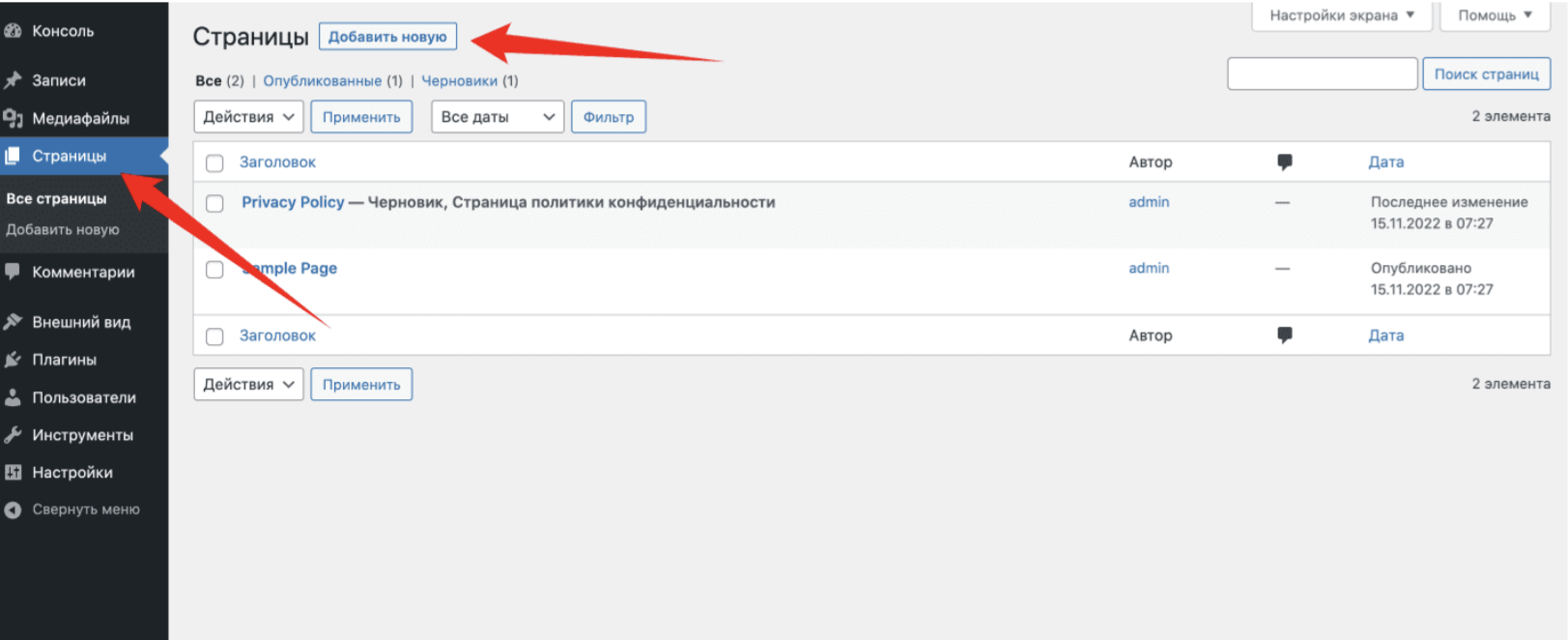Screen dimensions: 1568x640
Task: Click the Консоль dashboard icon
Action: [x=13, y=31]
